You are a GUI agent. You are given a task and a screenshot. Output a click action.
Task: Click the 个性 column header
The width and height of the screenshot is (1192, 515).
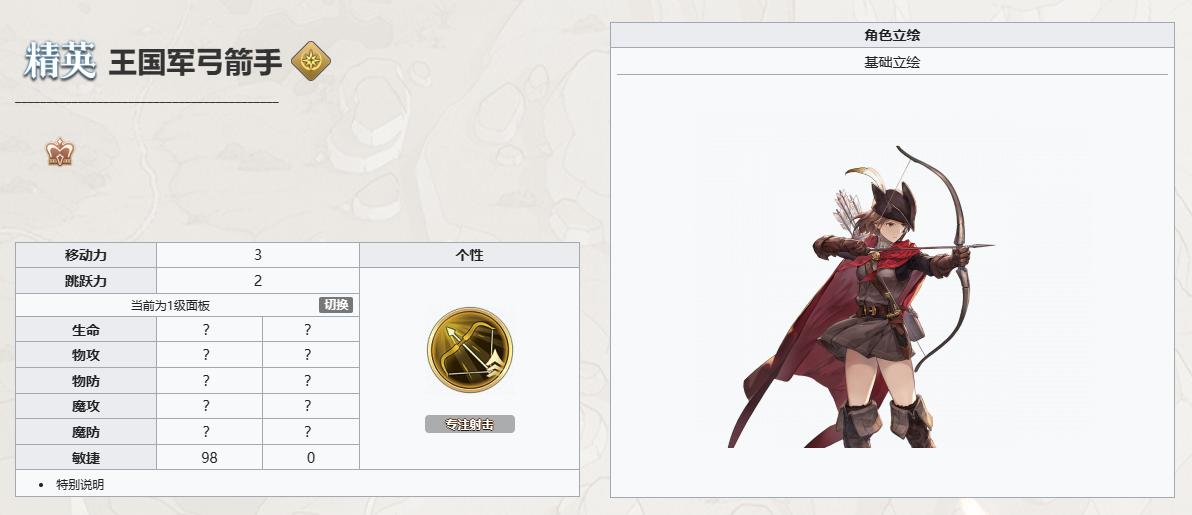pyautogui.click(x=470, y=255)
